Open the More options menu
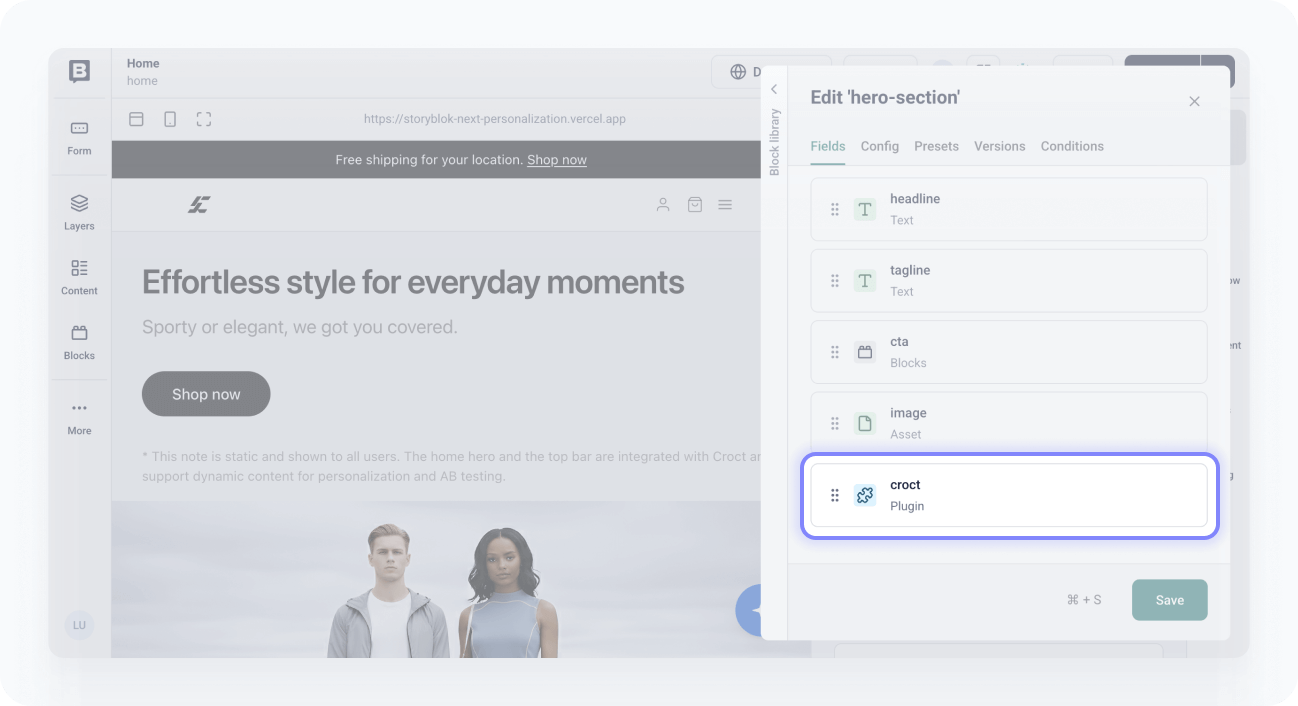1298x706 pixels. tap(79, 417)
